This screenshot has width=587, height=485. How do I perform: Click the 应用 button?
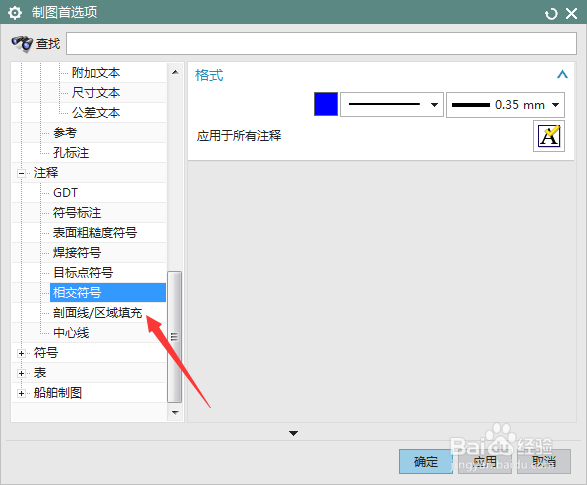tap(485, 461)
